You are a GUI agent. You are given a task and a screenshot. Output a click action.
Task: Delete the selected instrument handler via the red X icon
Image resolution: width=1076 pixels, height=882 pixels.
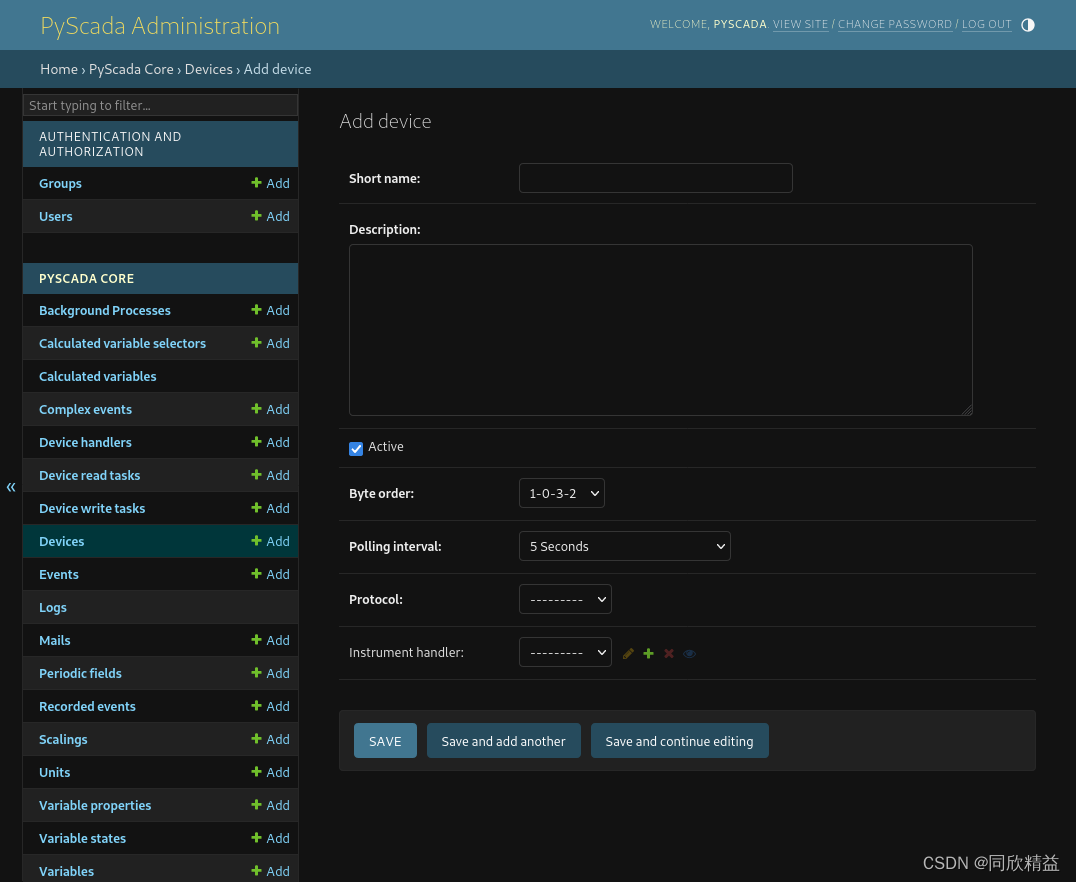click(668, 652)
